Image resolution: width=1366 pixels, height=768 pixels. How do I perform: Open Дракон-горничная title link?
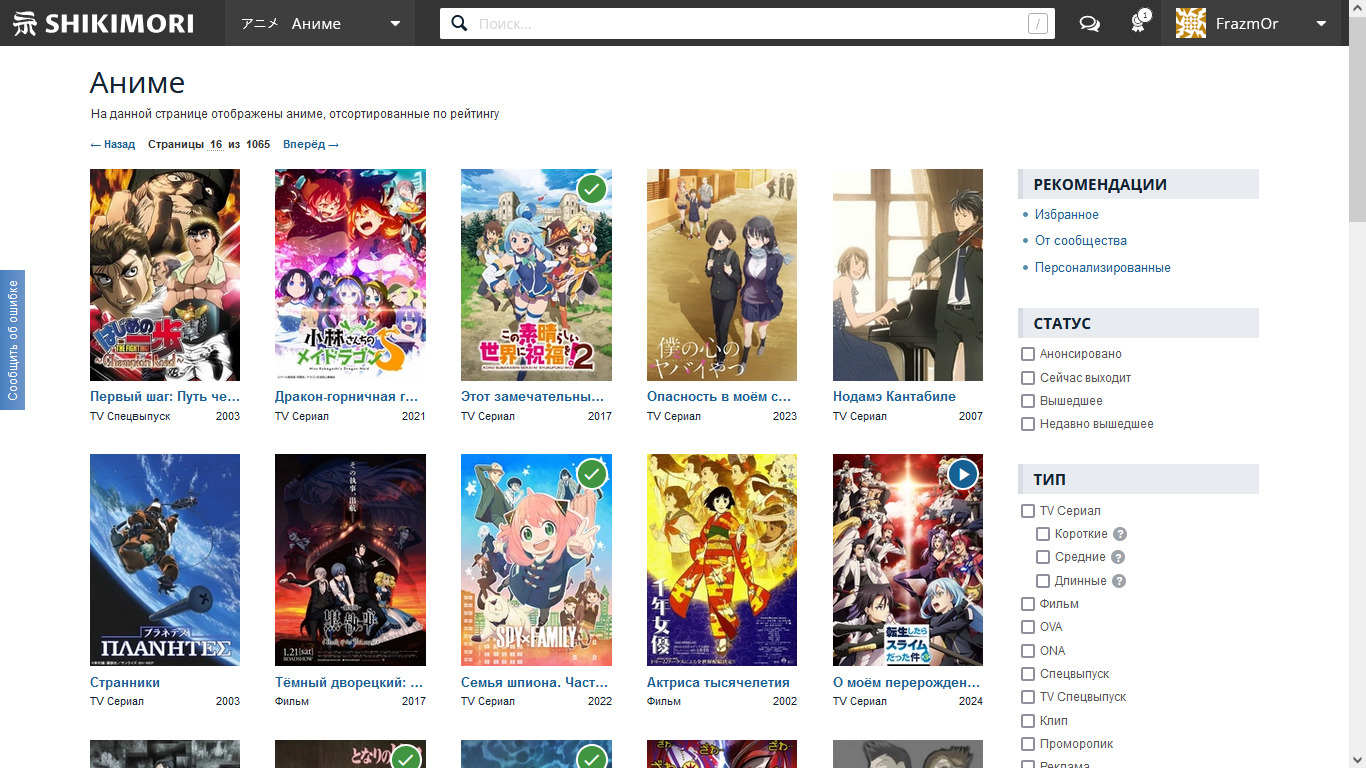pyautogui.click(x=347, y=397)
